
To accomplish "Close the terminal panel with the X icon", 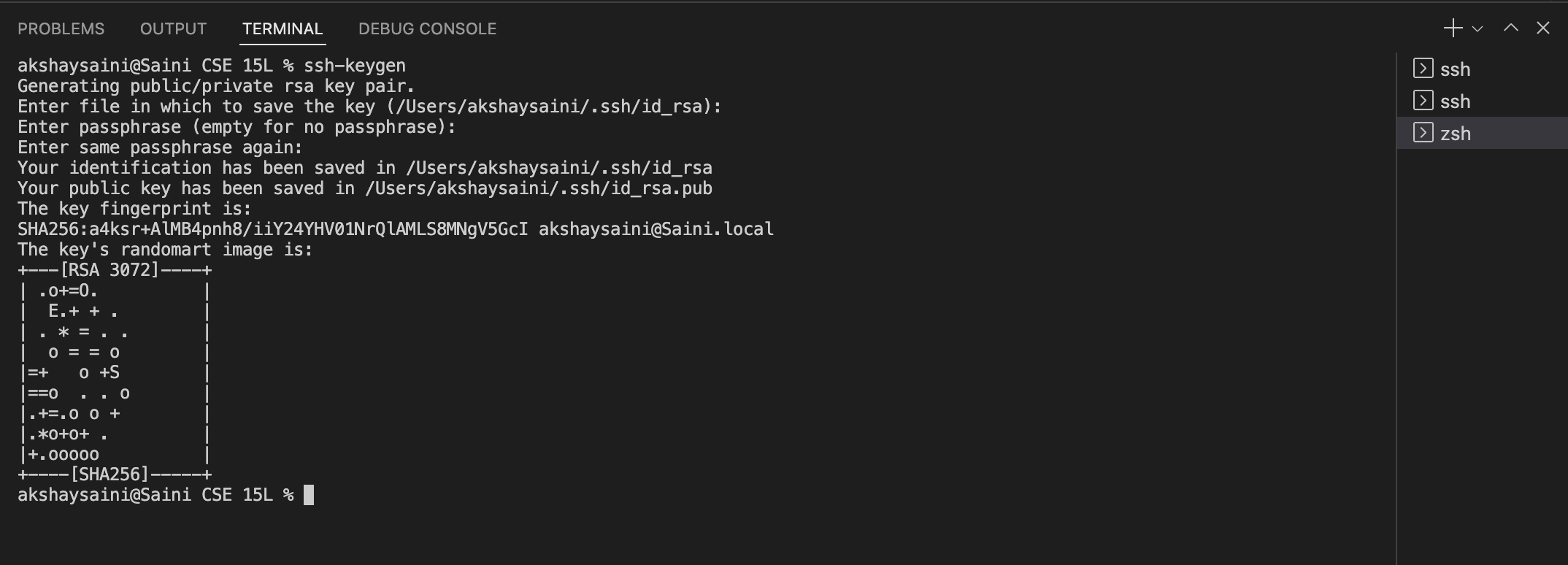I will [1543, 28].
